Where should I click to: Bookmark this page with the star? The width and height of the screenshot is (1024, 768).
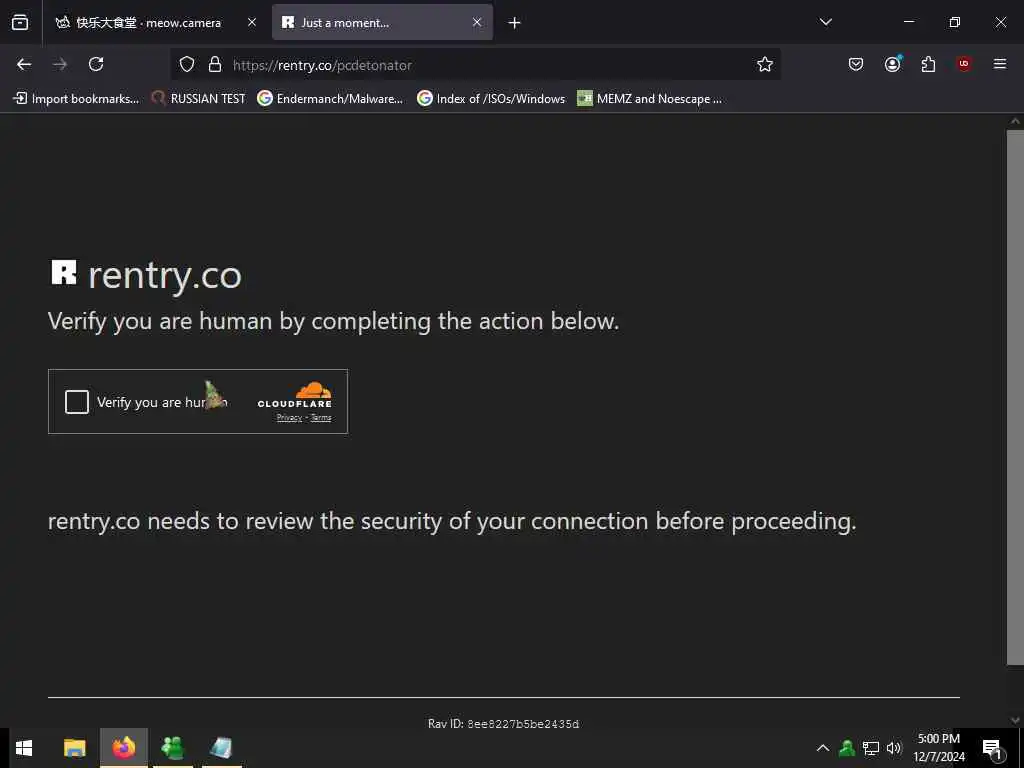[765, 64]
